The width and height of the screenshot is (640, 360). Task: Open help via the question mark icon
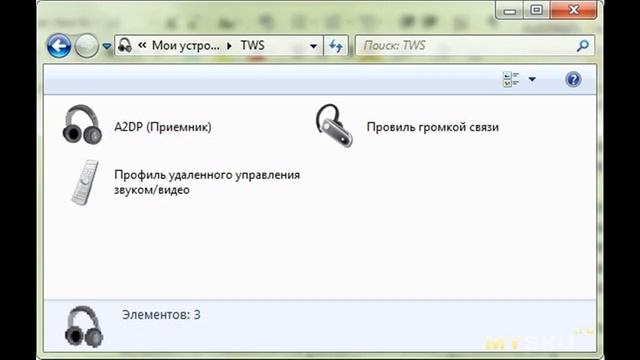tap(573, 79)
